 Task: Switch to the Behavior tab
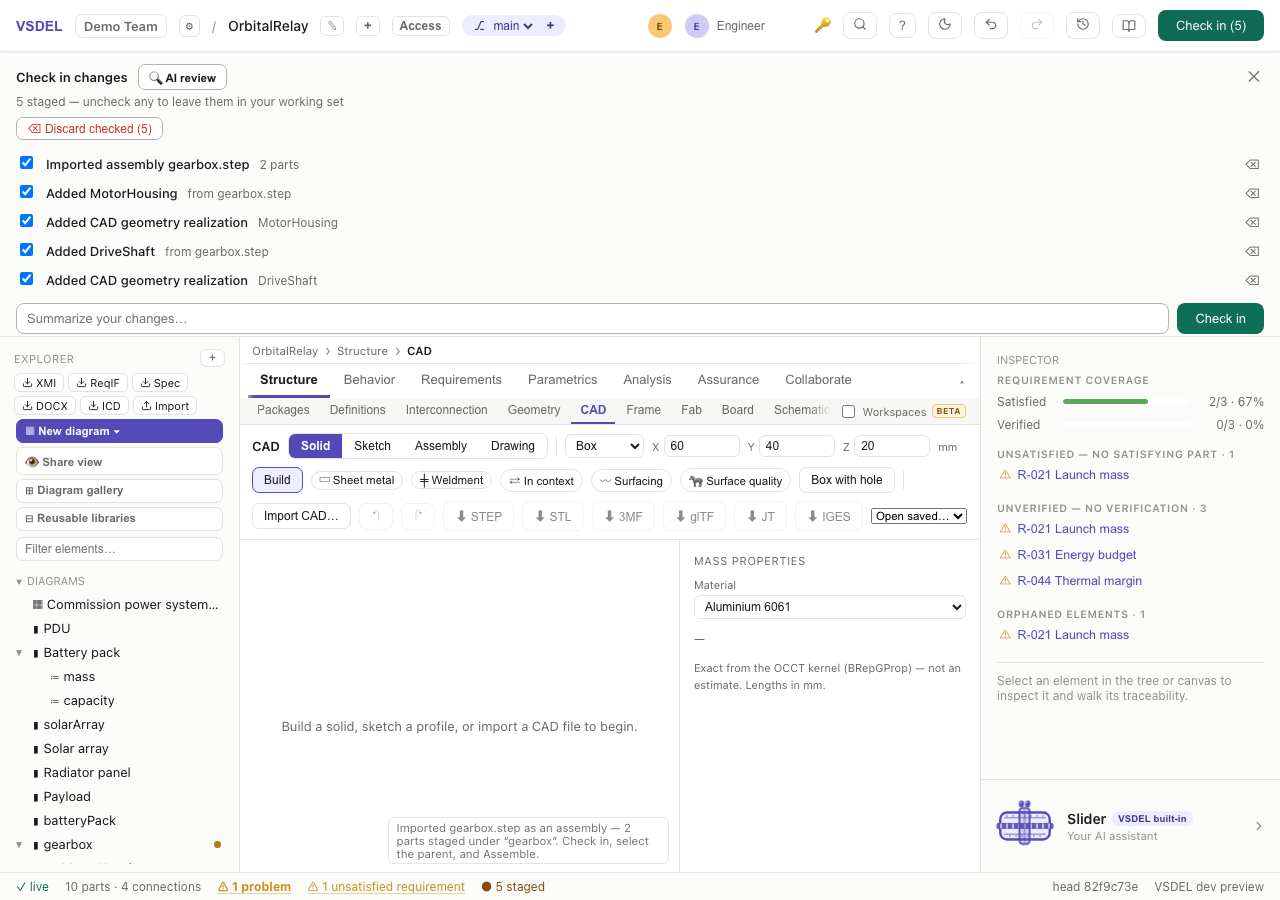pos(369,380)
